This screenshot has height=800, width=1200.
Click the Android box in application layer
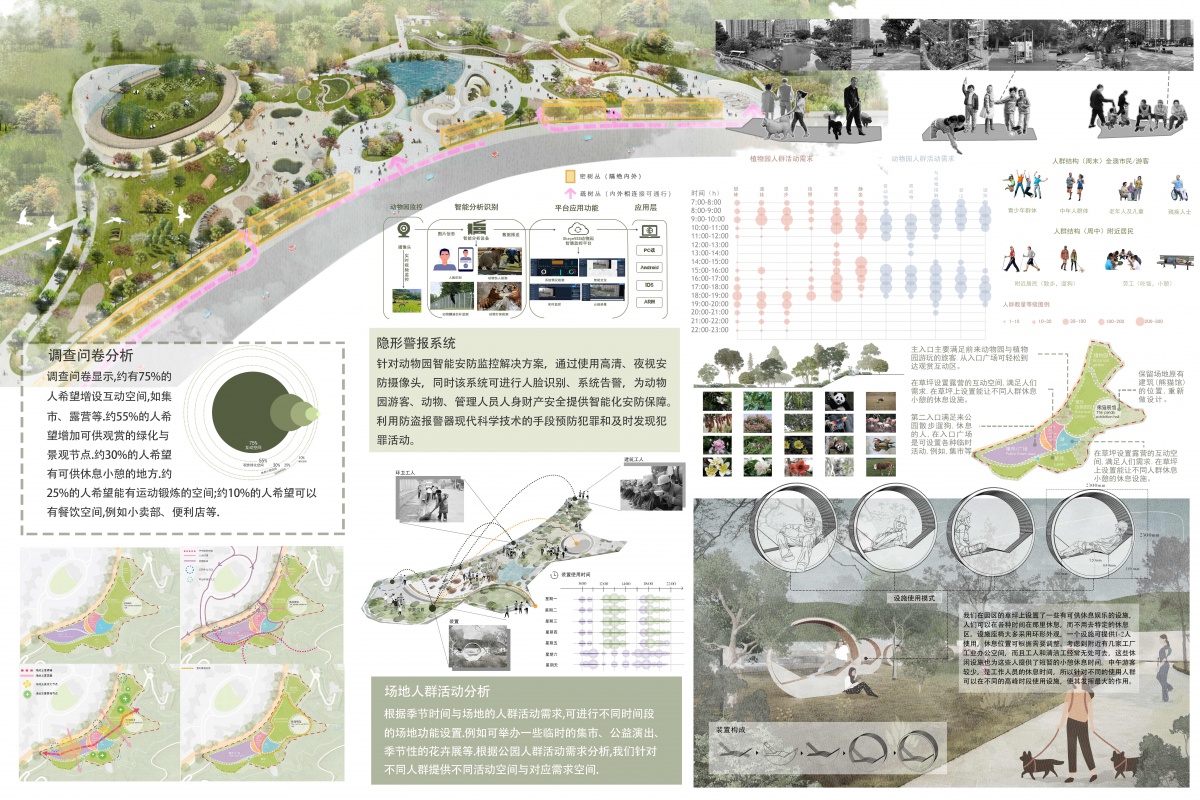click(649, 267)
